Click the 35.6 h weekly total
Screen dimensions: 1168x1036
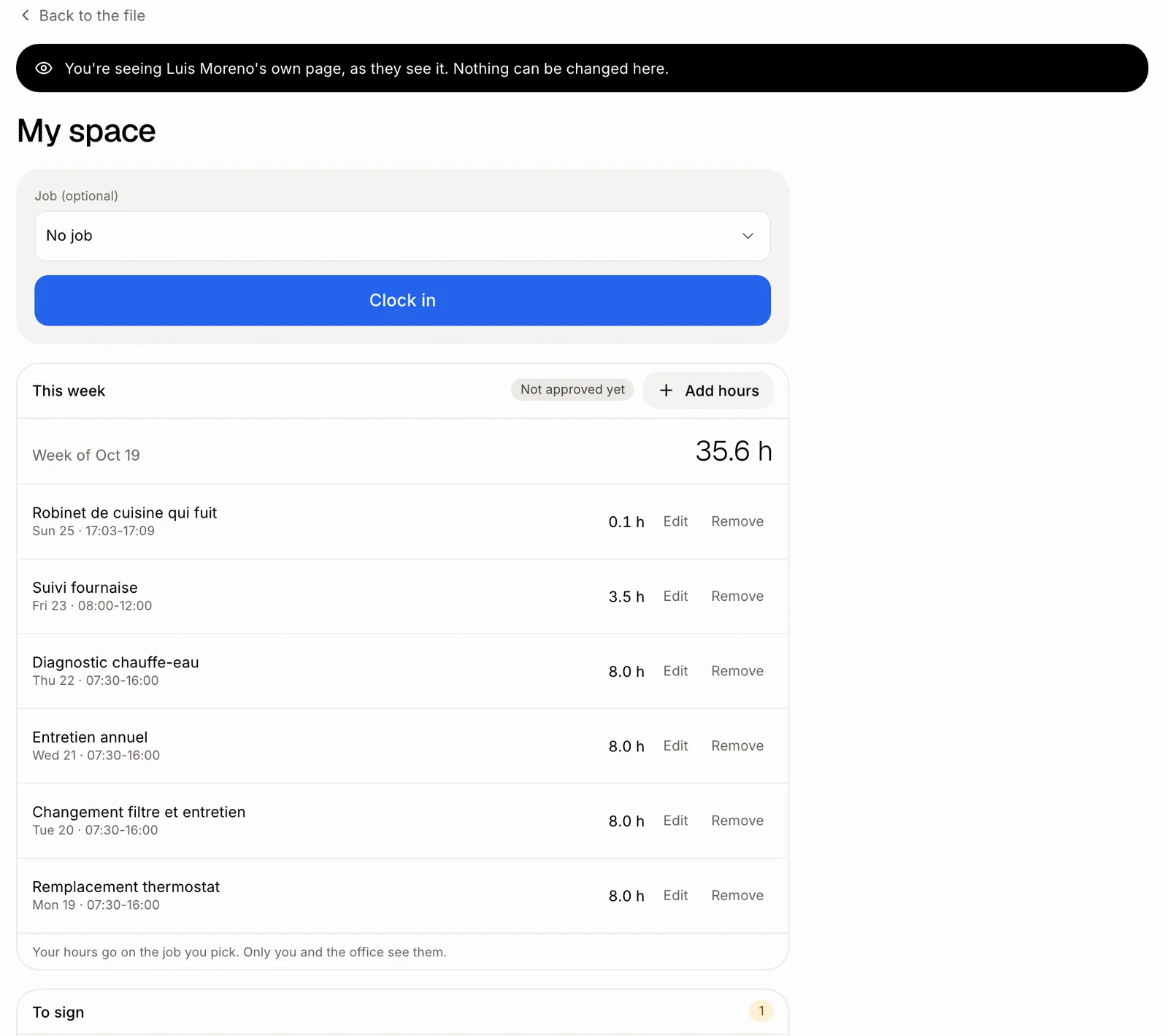click(734, 451)
